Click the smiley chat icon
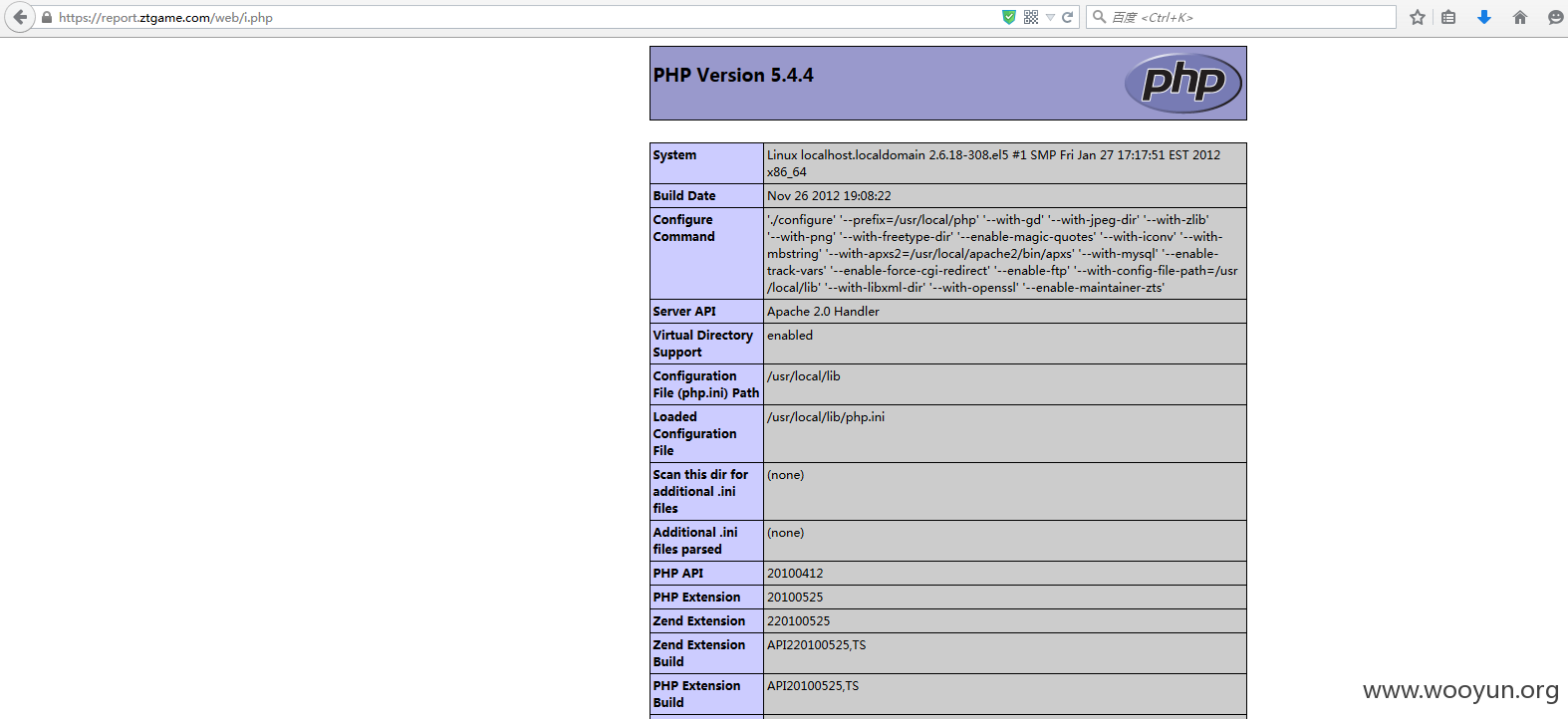 [x=1555, y=17]
